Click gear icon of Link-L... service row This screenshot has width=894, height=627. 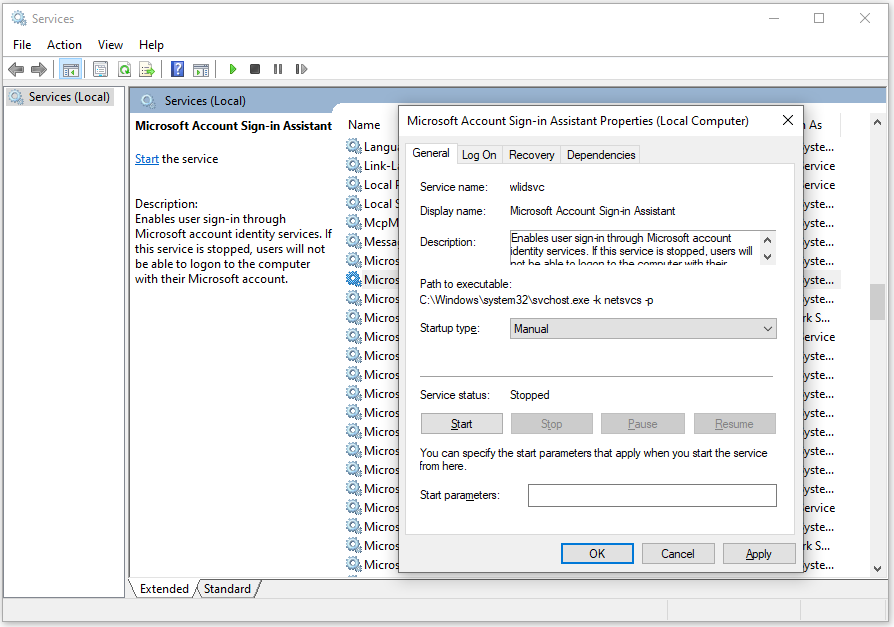[x=354, y=165]
